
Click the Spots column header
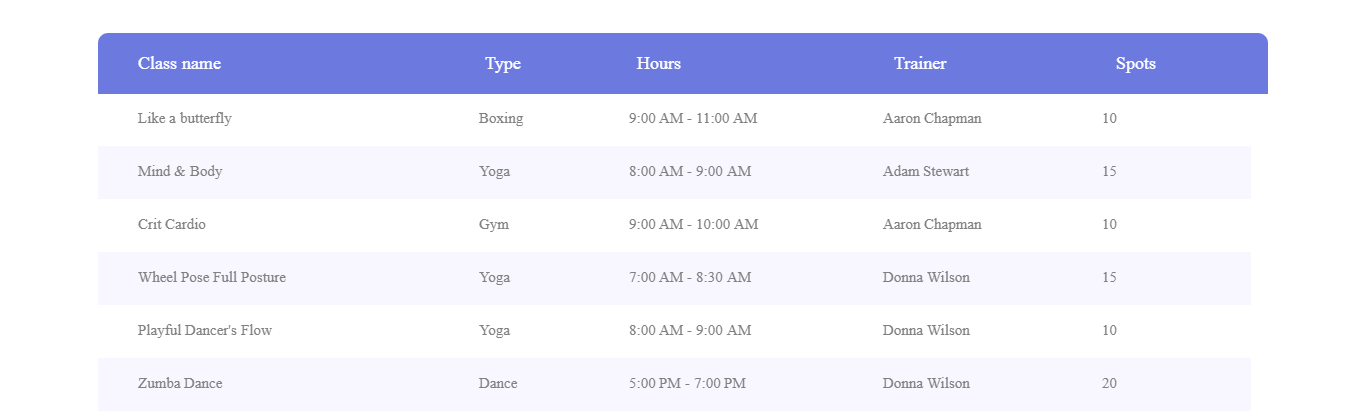point(1135,63)
